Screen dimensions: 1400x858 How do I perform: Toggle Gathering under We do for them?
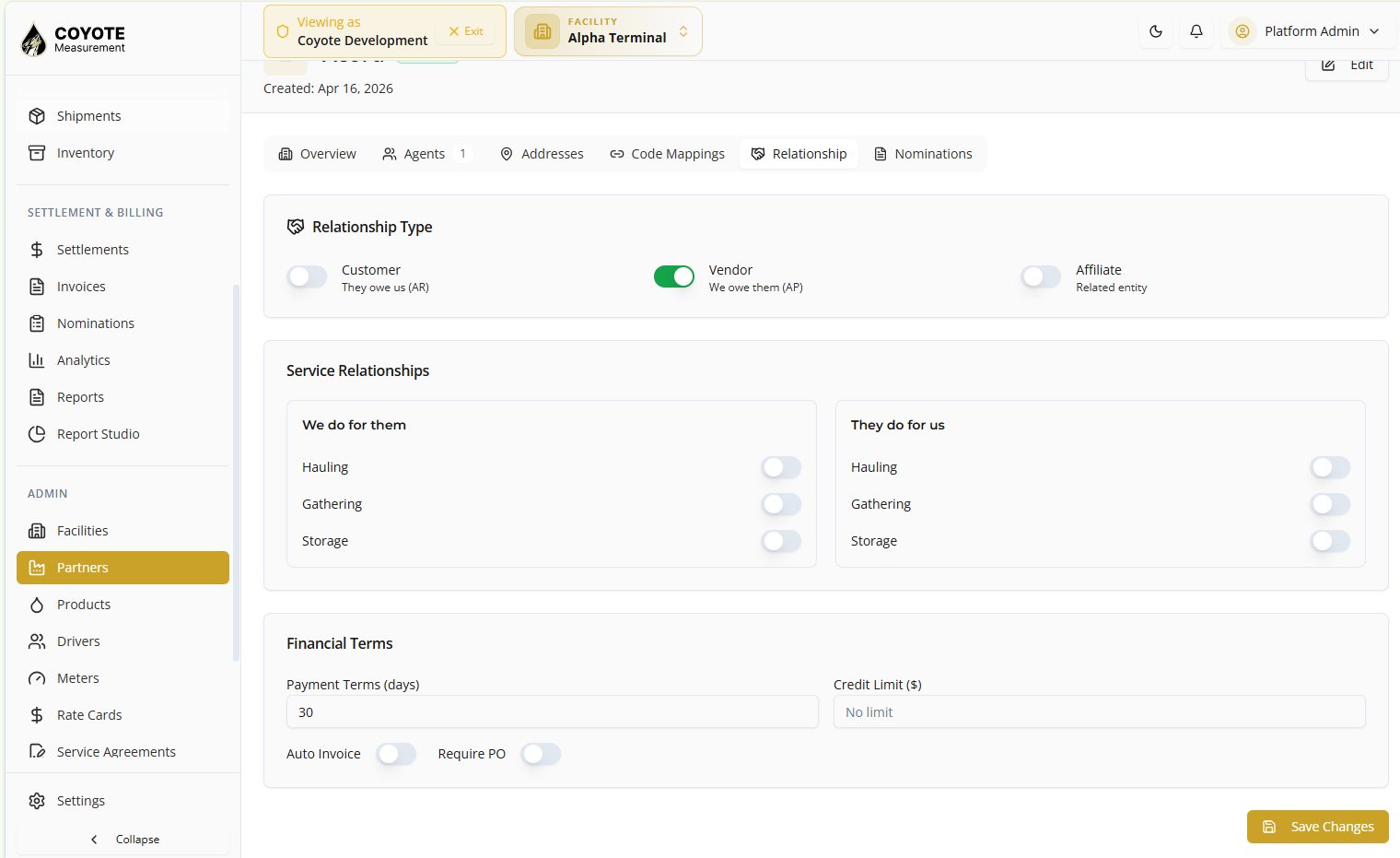(781, 504)
